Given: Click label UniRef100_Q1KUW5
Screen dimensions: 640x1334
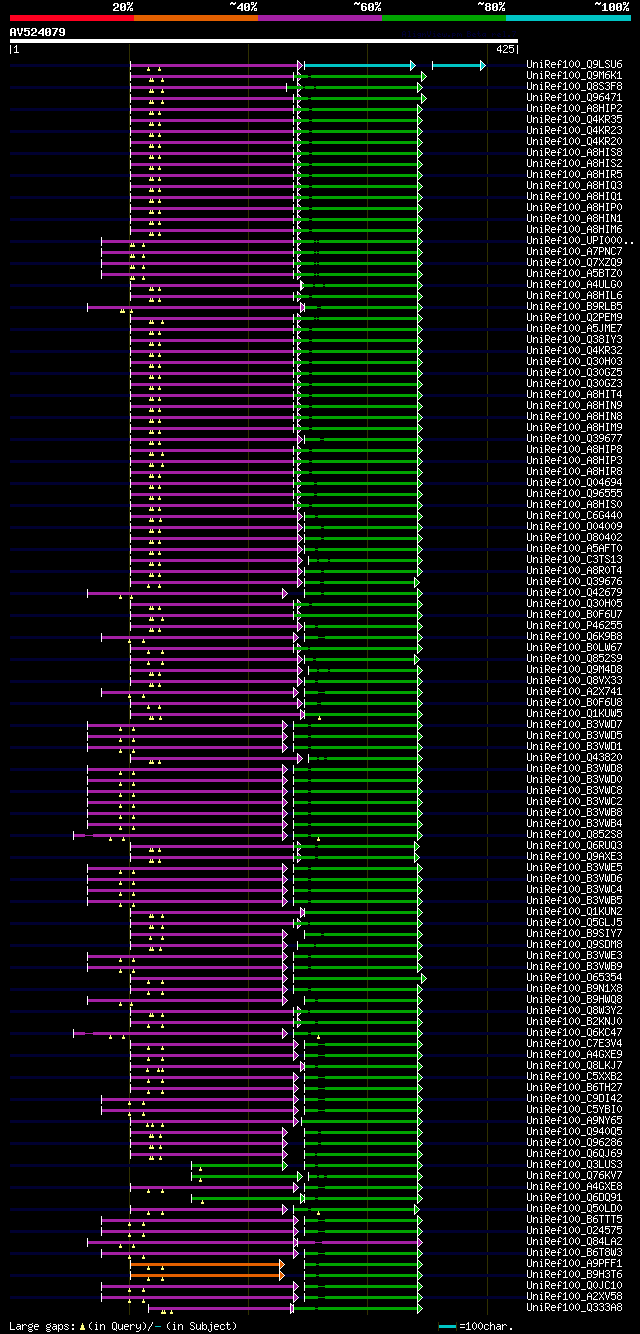Looking at the screenshot, I should point(574,714).
